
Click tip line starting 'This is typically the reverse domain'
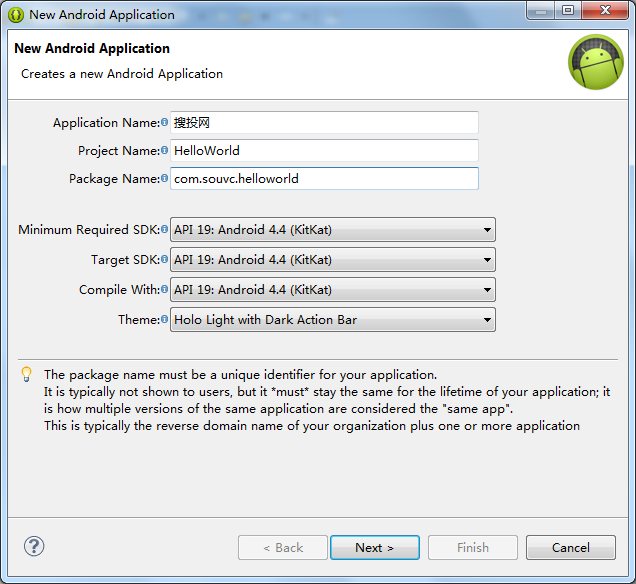coord(312,426)
